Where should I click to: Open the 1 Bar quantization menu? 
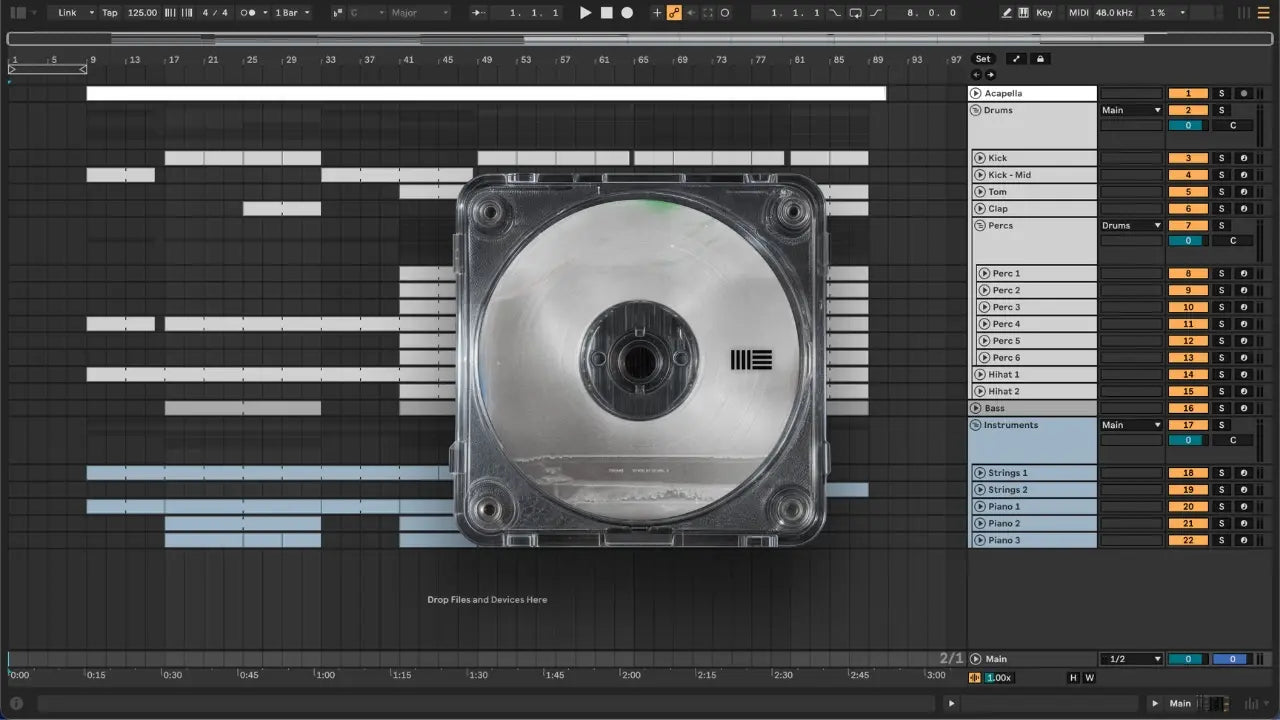pos(292,13)
